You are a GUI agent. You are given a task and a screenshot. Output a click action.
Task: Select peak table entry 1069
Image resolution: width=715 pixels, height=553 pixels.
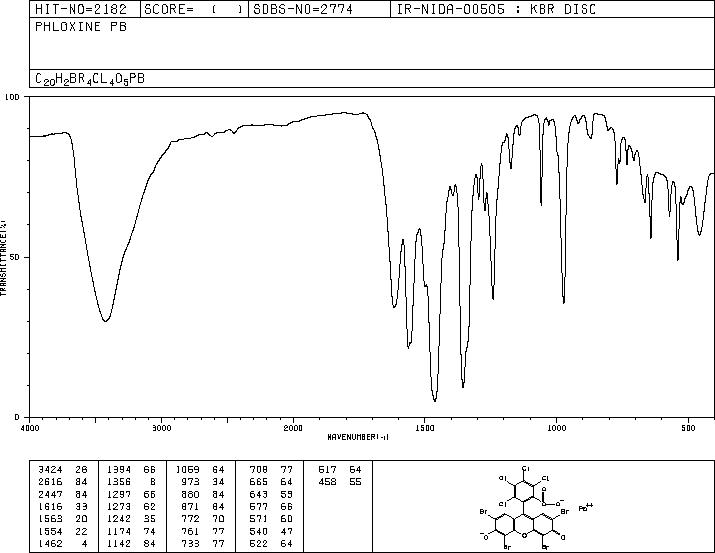click(x=200, y=470)
